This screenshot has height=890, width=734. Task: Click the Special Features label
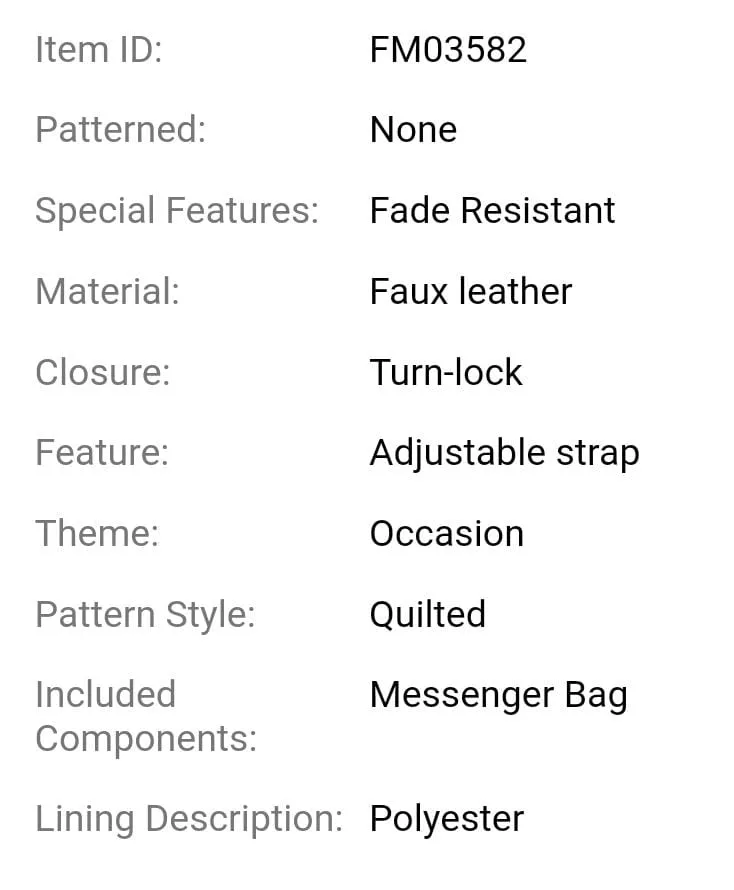[x=177, y=211]
